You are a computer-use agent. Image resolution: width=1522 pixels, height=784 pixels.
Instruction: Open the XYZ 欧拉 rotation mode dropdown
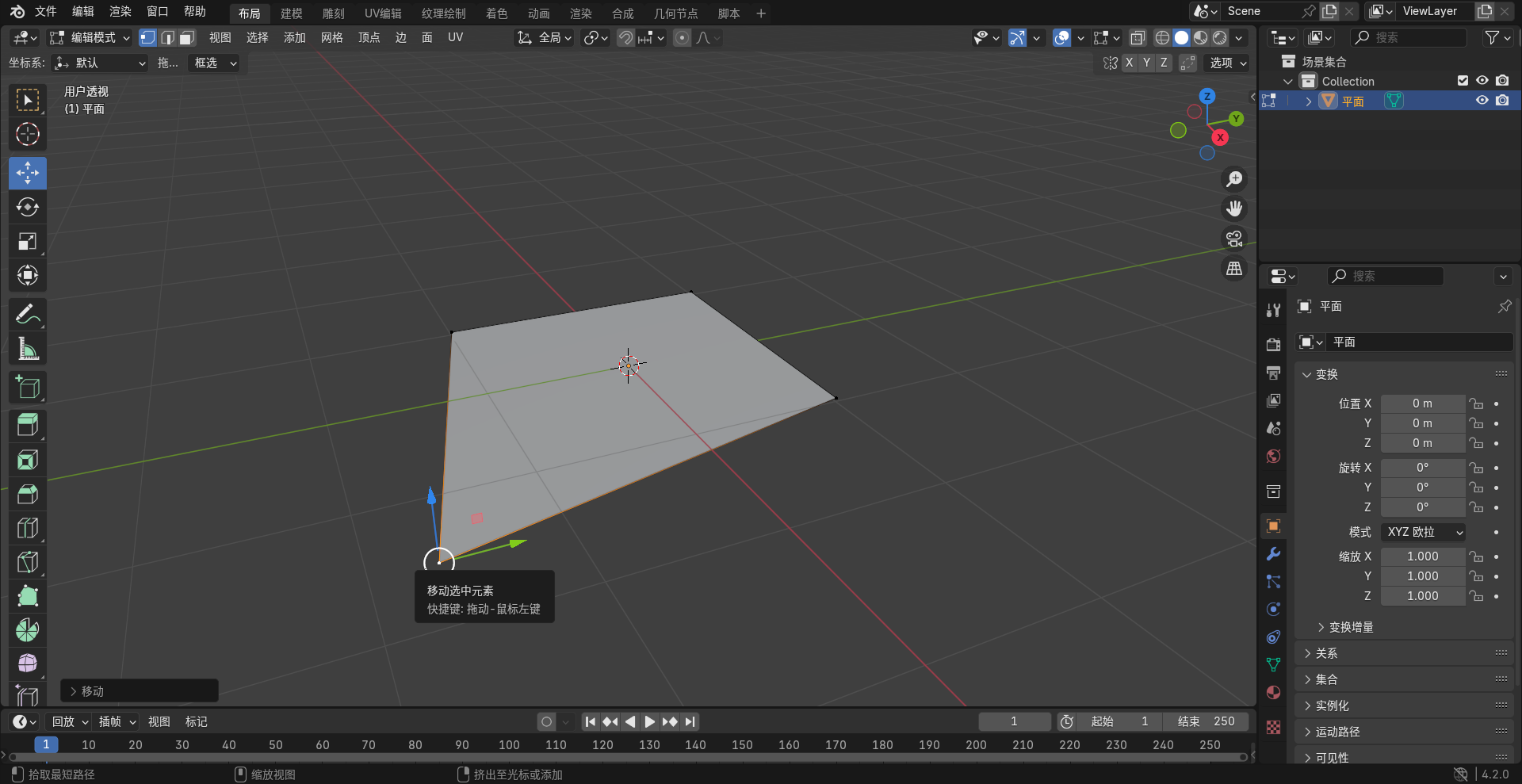(x=1423, y=532)
